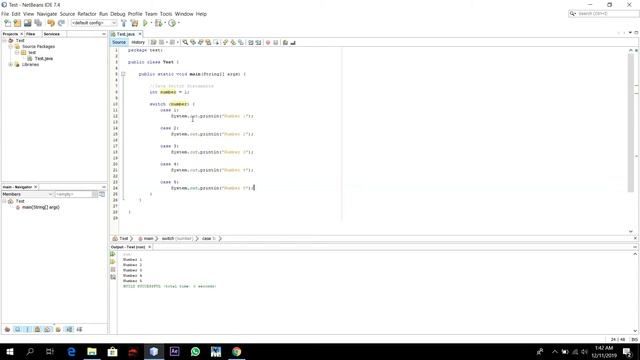640x360 pixels.
Task: Click the Start Macro Recording red icon
Action: tap(268, 42)
